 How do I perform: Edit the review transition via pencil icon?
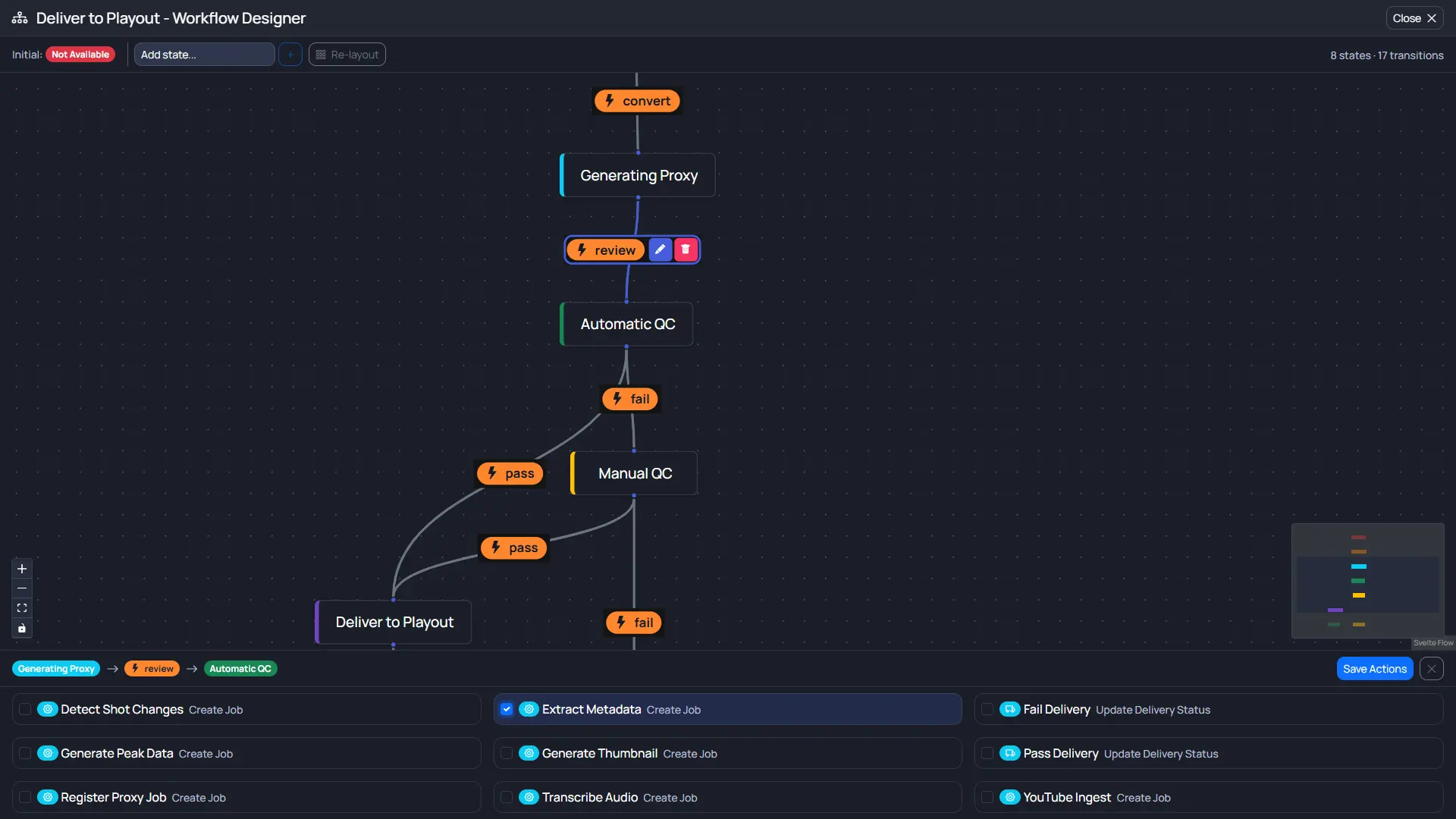659,249
